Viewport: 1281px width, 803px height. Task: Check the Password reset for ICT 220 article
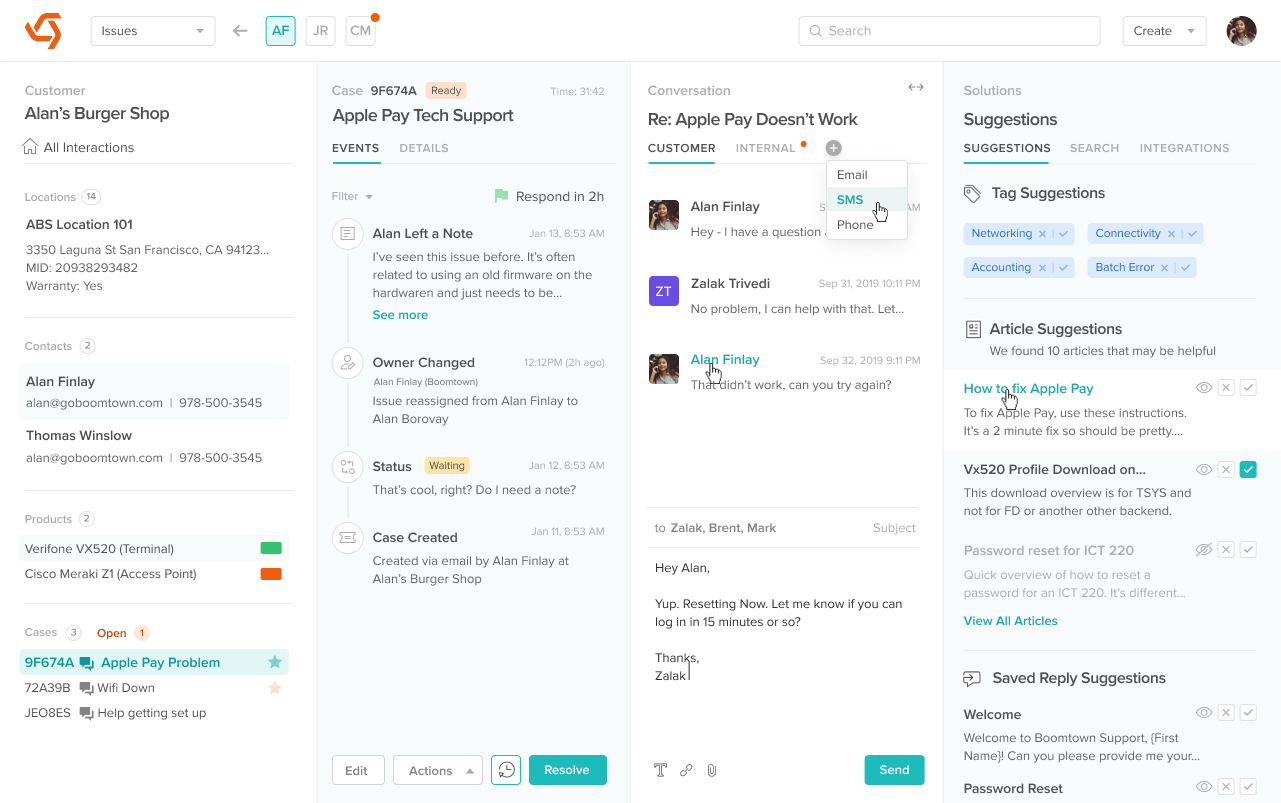pos(1248,550)
